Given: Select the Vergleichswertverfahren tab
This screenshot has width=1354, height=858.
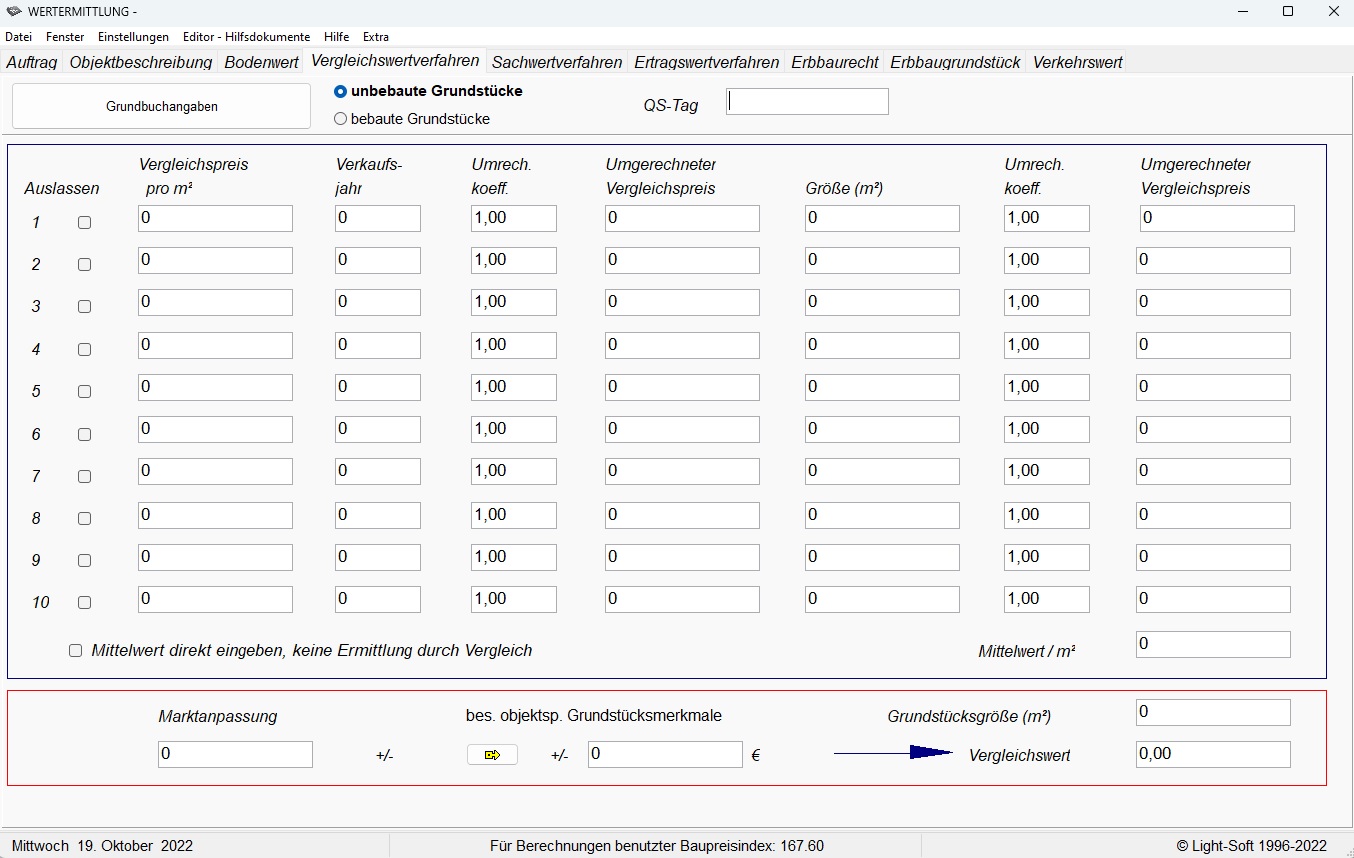Looking at the screenshot, I should click(395, 60).
